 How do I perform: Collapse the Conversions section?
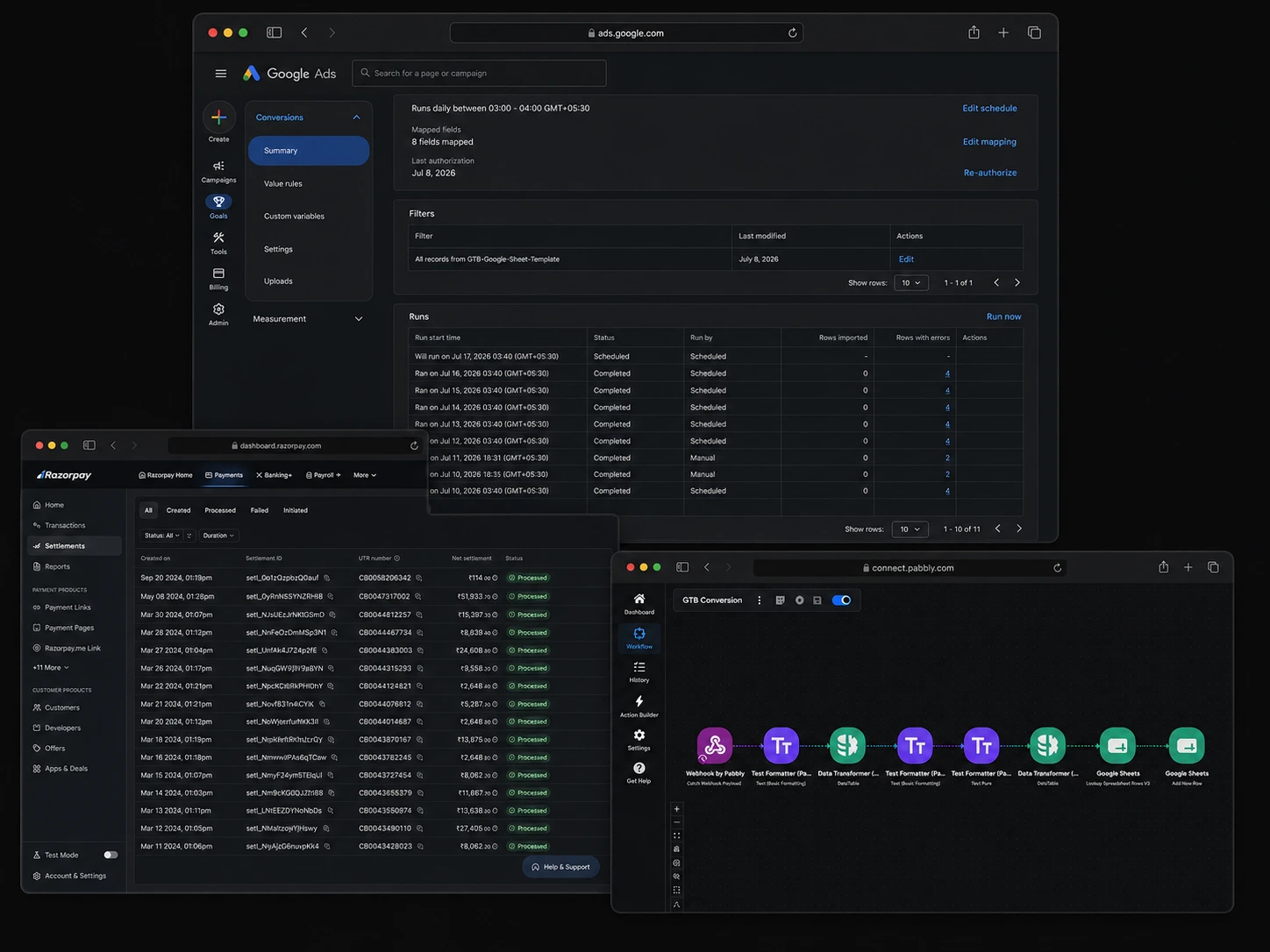click(x=356, y=117)
